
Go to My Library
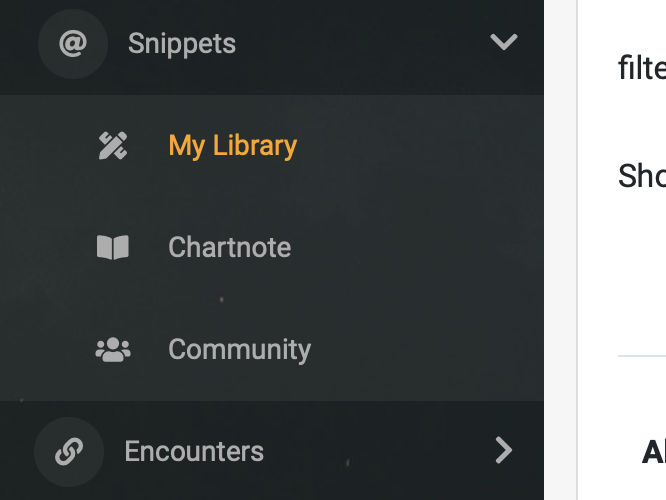[233, 146]
